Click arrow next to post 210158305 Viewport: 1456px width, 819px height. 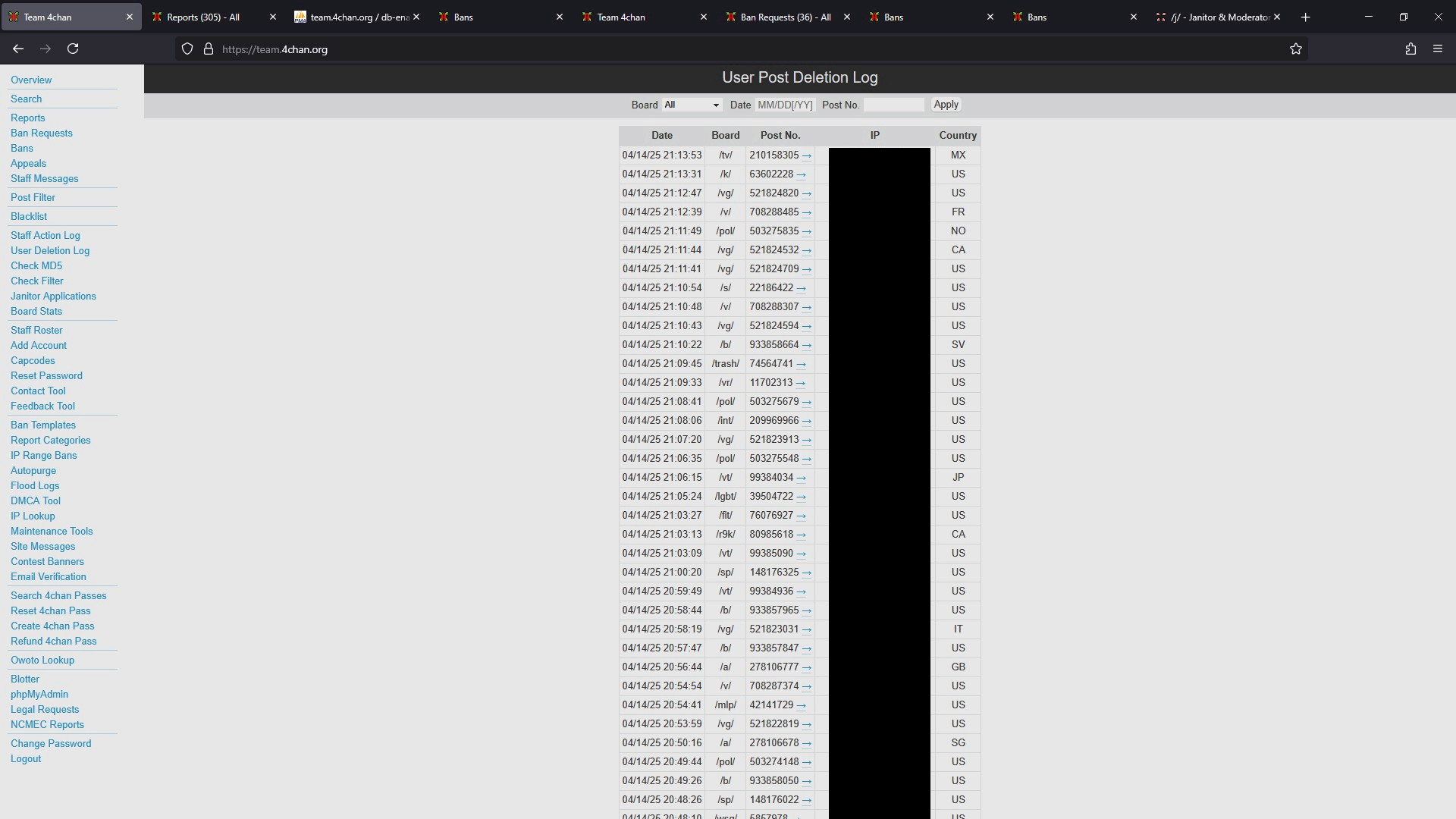pyautogui.click(x=806, y=155)
